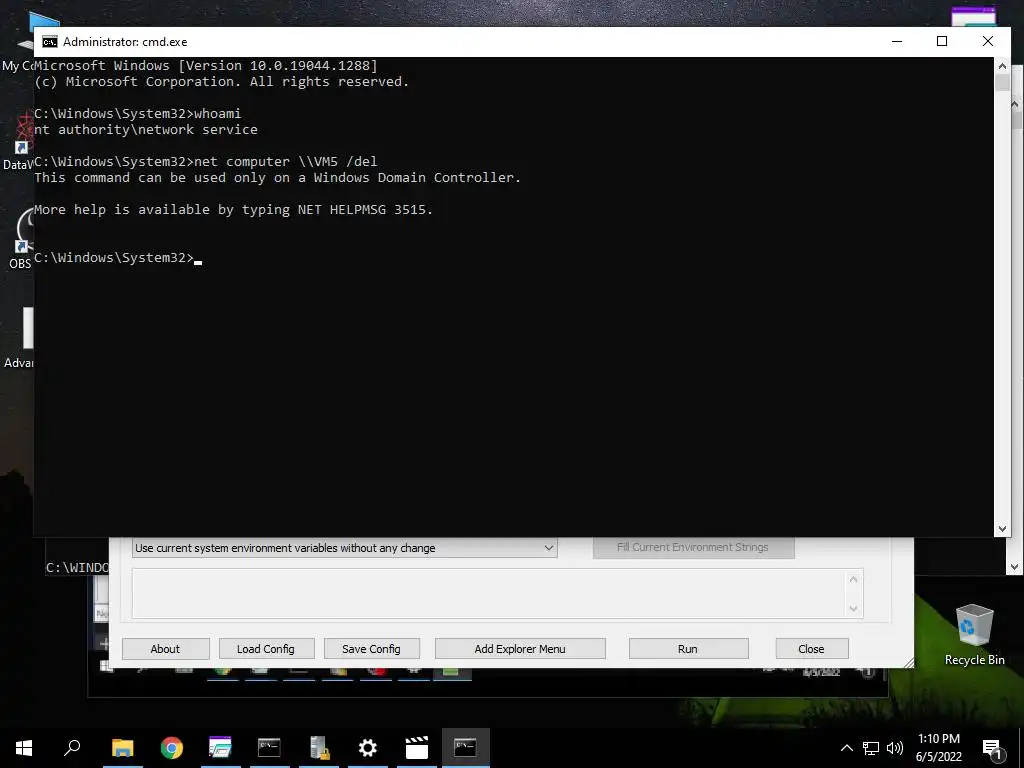The image size is (1024, 768).
Task: Click 'net computer \\VM5 /del' command text
Action: (x=285, y=161)
